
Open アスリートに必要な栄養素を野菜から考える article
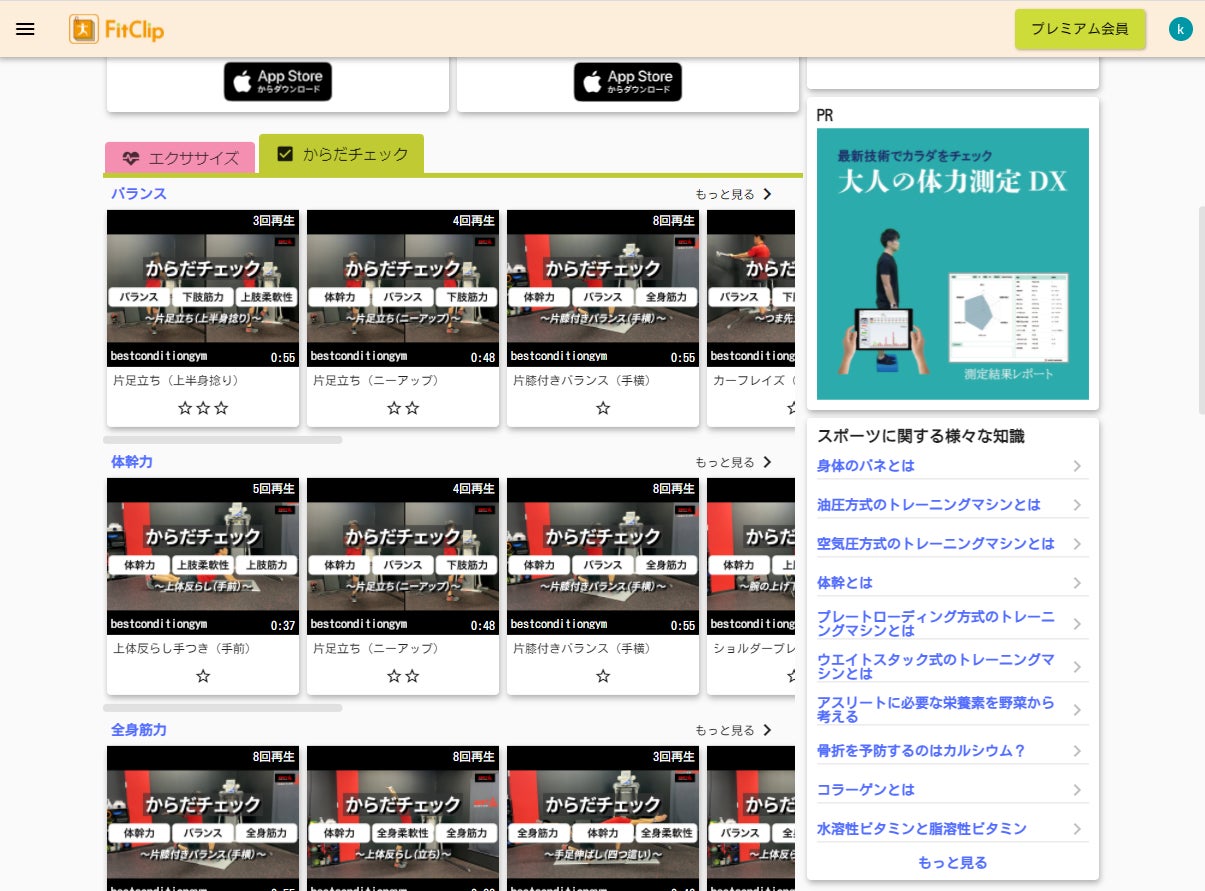(x=936, y=710)
